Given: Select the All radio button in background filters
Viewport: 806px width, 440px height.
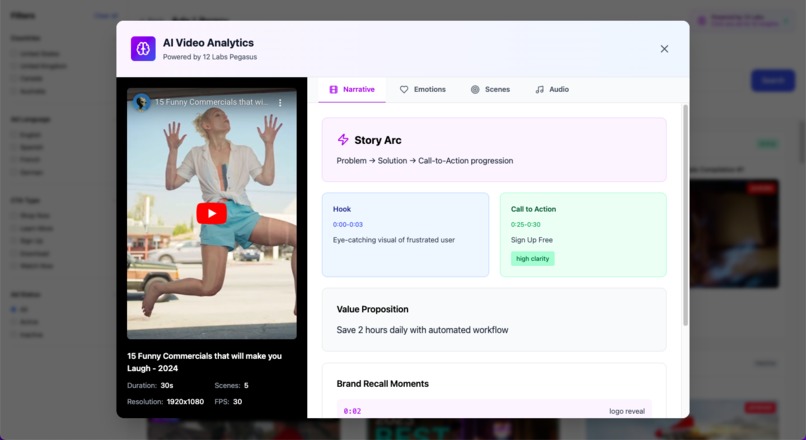Looking at the screenshot, I should click(x=13, y=309).
